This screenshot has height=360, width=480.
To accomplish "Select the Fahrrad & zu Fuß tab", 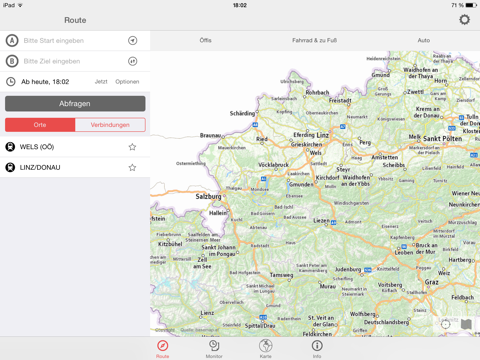I will 314,40.
